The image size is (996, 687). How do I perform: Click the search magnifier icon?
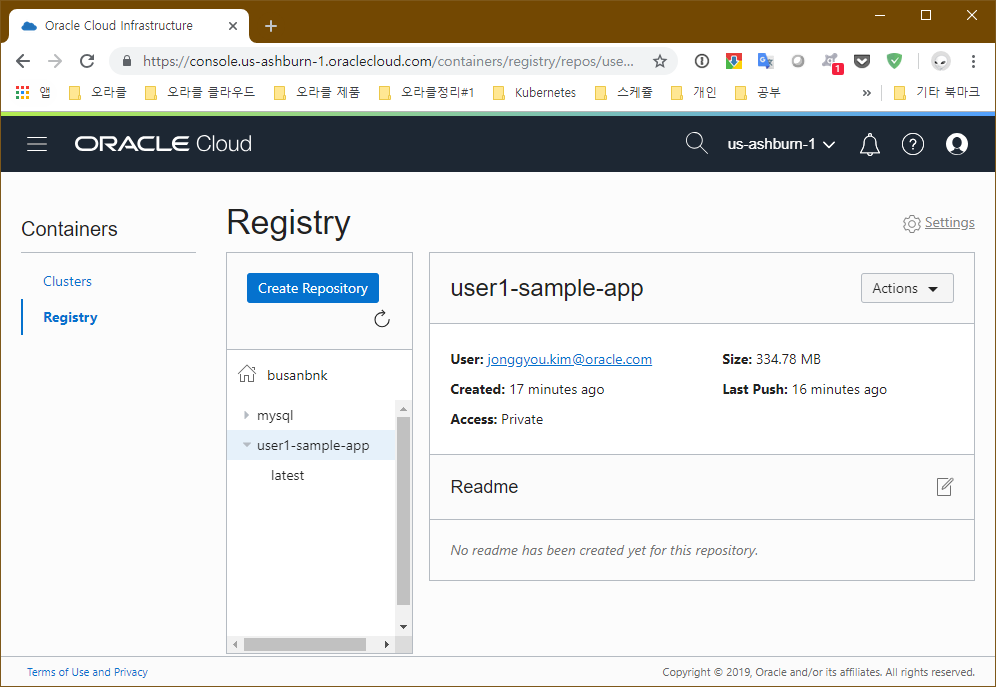tap(696, 144)
